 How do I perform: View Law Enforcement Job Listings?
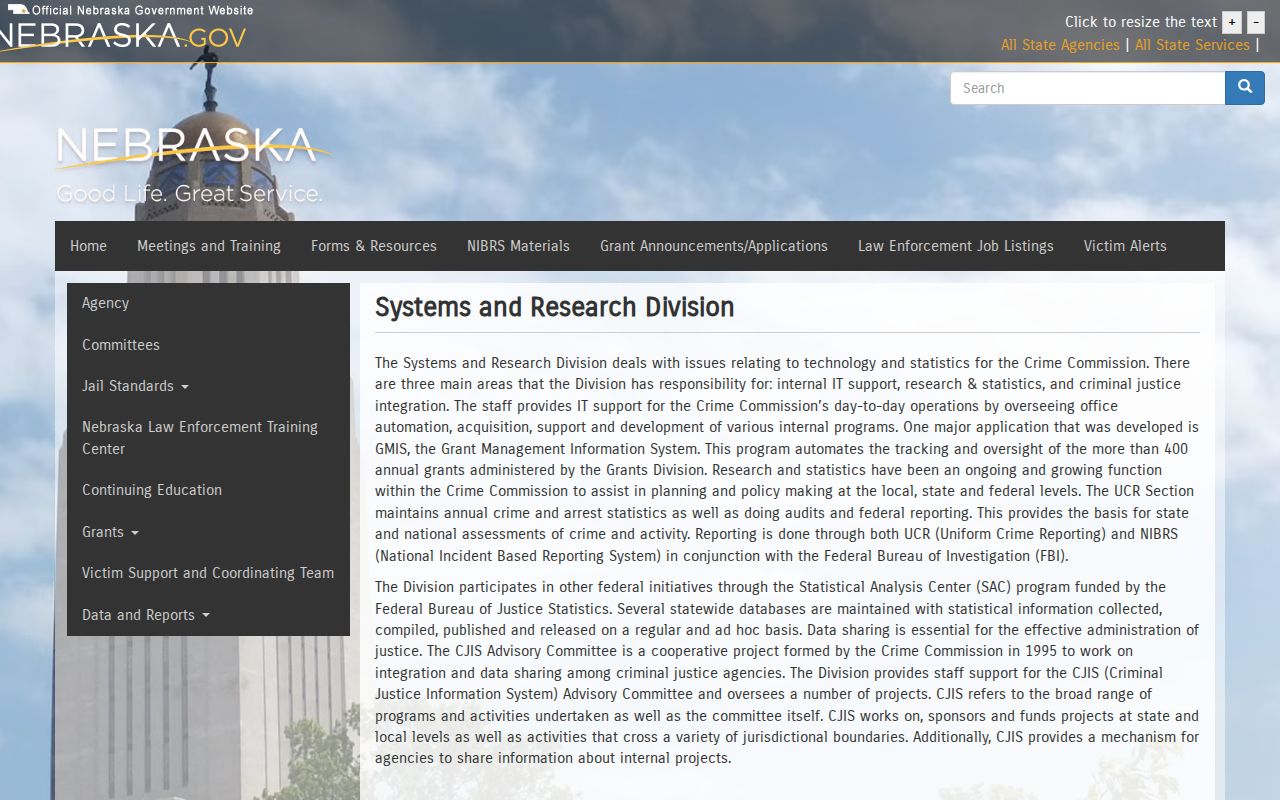[x=956, y=246]
